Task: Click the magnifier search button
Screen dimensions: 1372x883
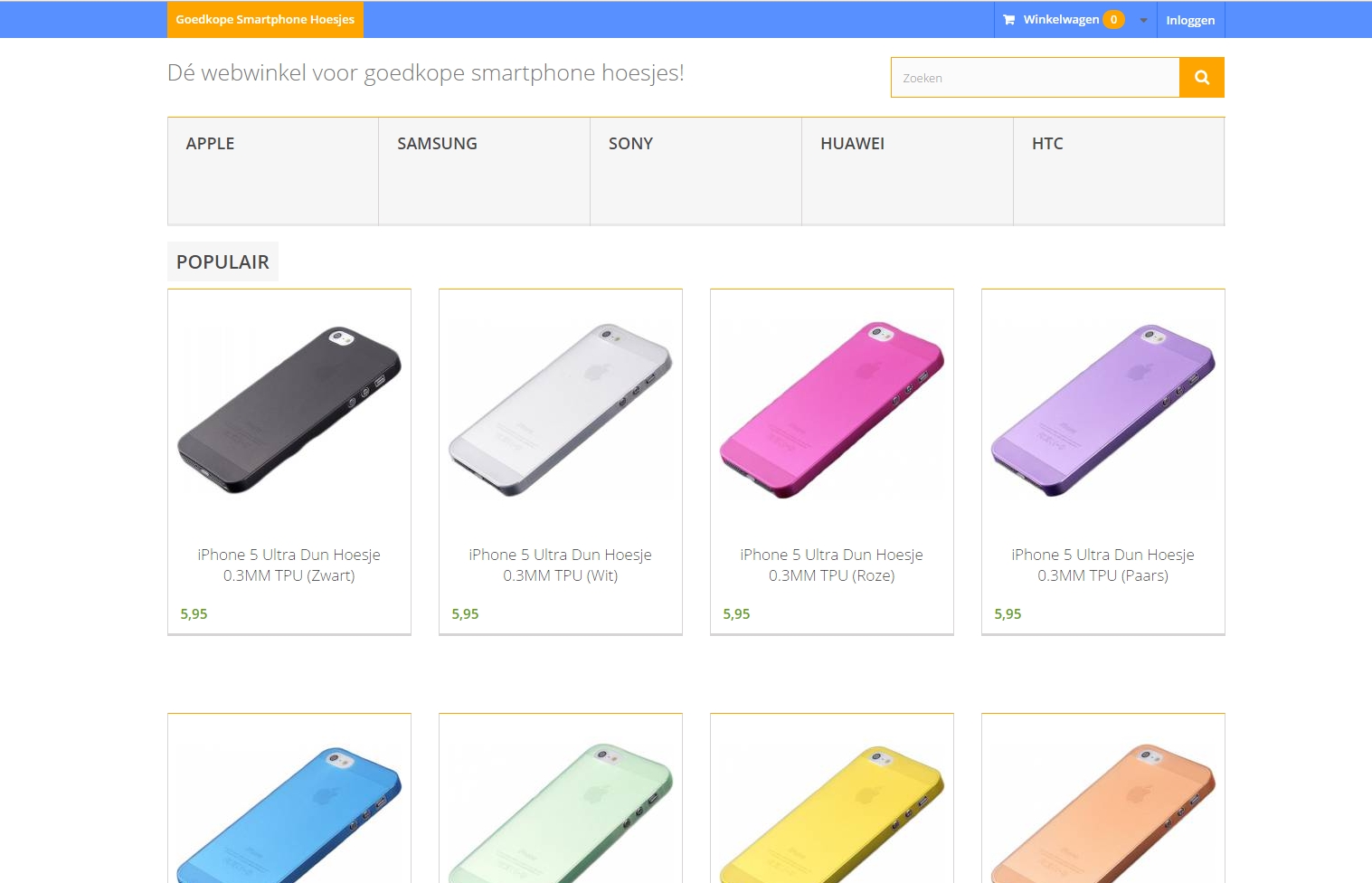Action: coord(1201,78)
